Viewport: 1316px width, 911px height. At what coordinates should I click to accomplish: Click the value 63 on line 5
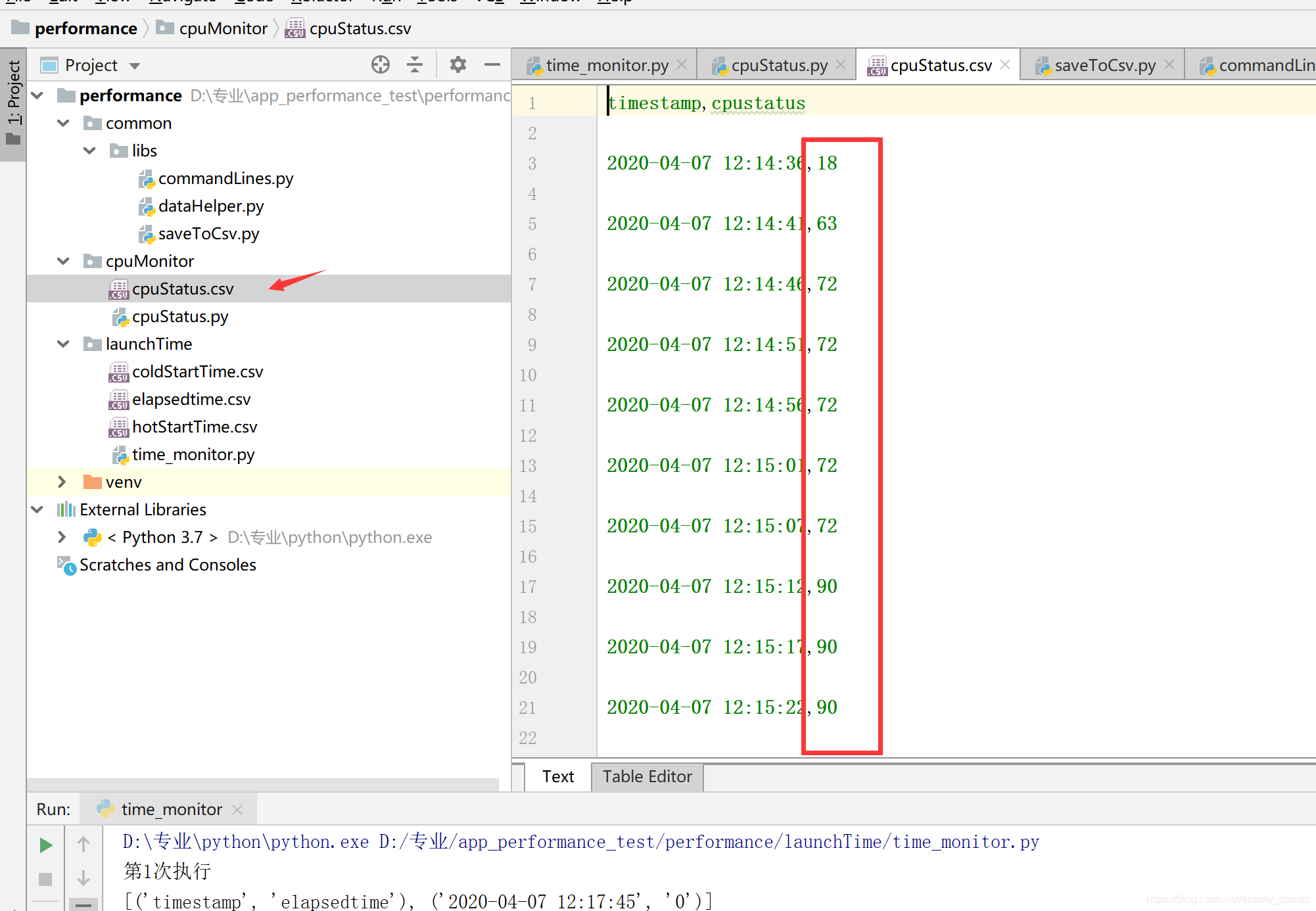pyautogui.click(x=827, y=223)
